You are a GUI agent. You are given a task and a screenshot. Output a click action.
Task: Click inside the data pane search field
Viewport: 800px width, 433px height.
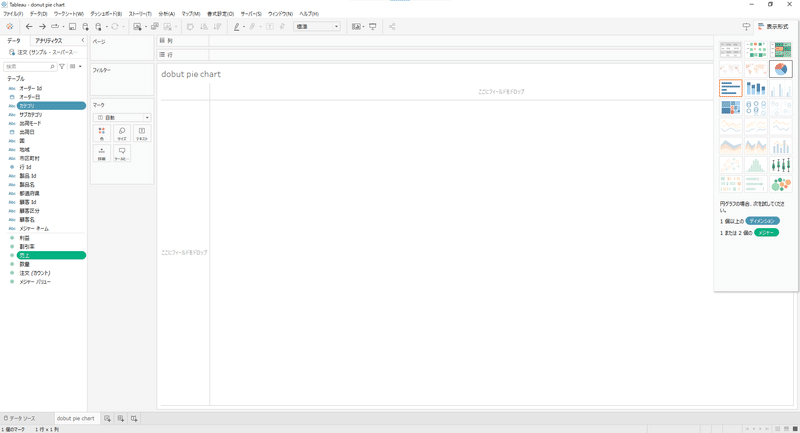pyautogui.click(x=30, y=66)
